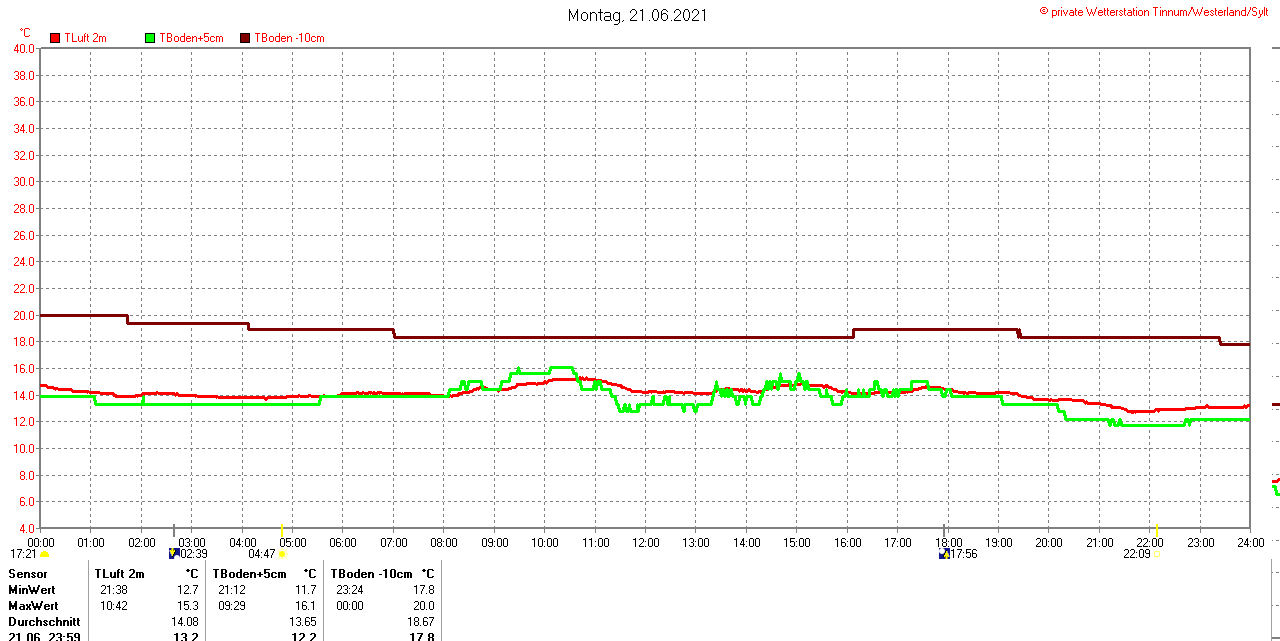The image size is (1280, 641).
Task: Click the yellow sunrise marker on the time axis
Action: point(283,530)
